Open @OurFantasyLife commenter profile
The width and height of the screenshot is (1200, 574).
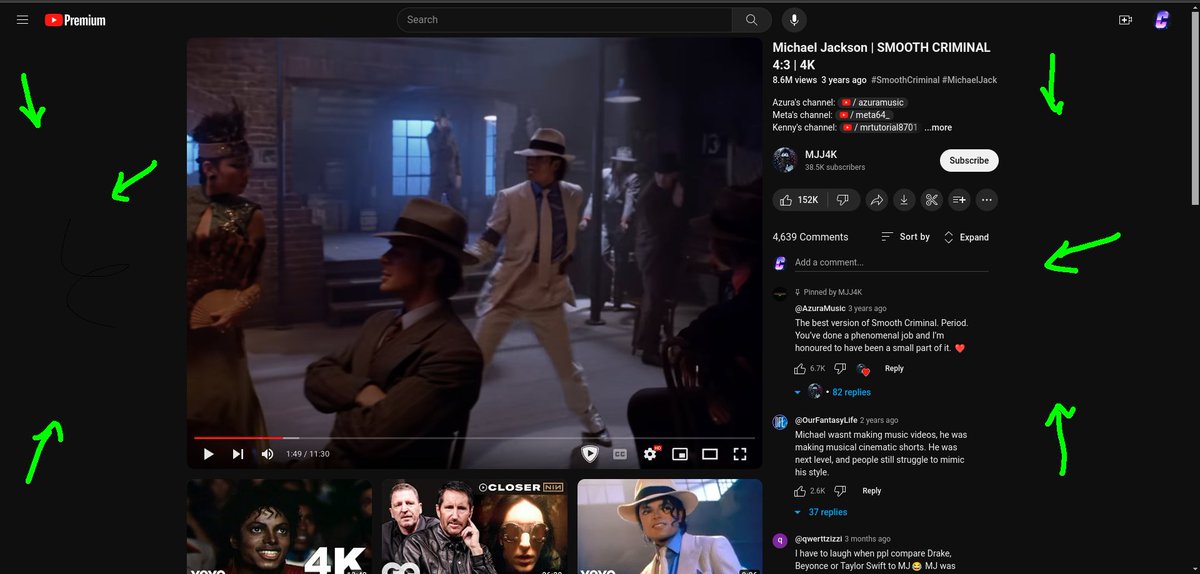click(827, 420)
